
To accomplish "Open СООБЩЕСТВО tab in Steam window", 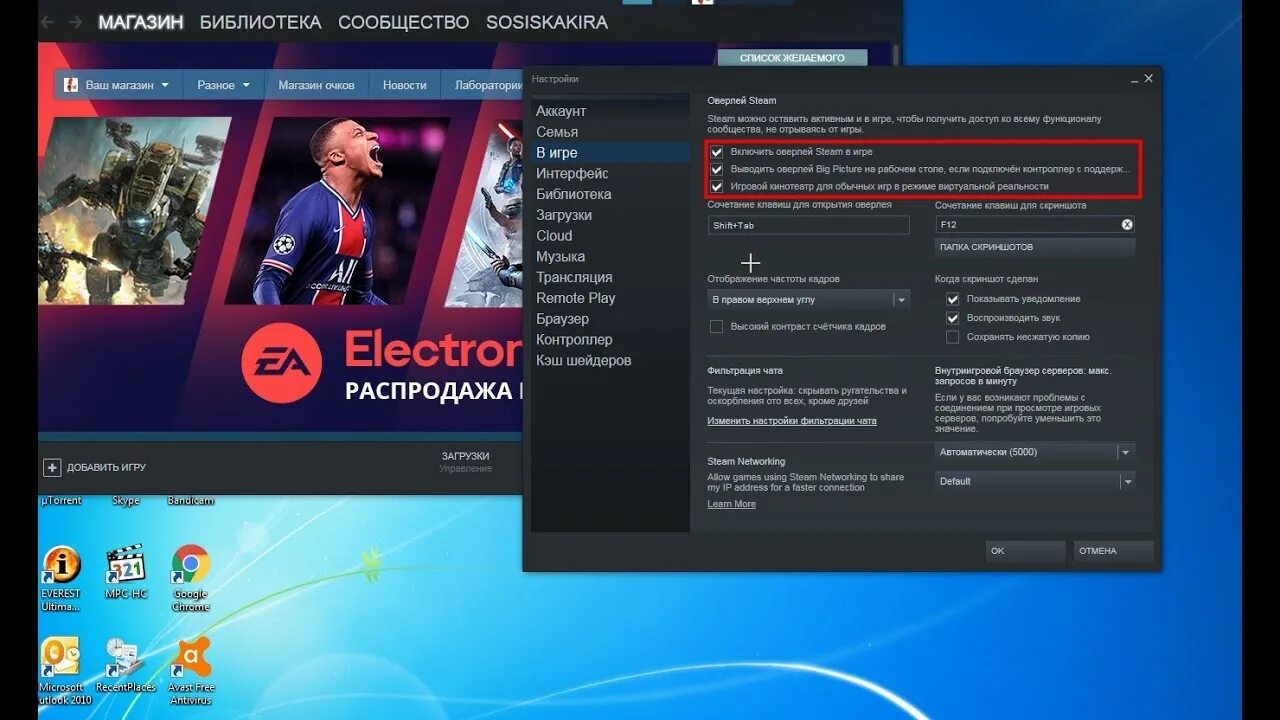I will (x=403, y=22).
